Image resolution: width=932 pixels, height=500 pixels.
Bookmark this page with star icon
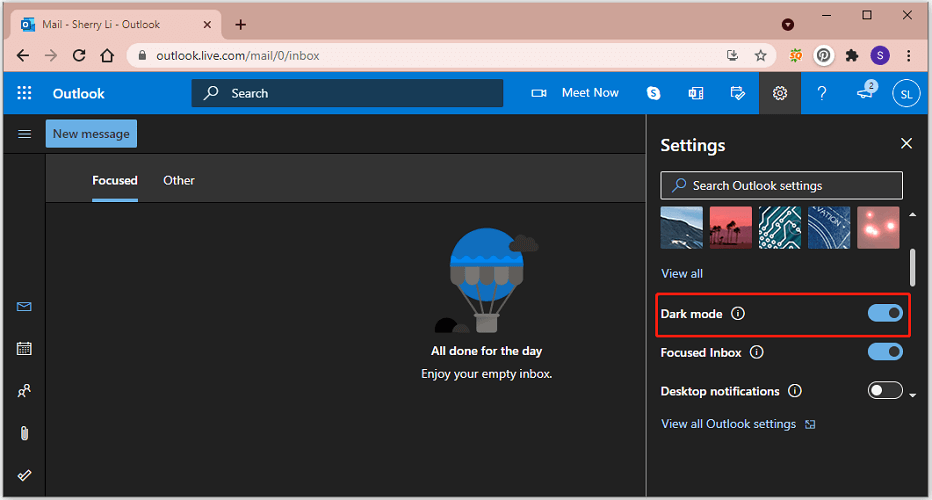point(760,55)
